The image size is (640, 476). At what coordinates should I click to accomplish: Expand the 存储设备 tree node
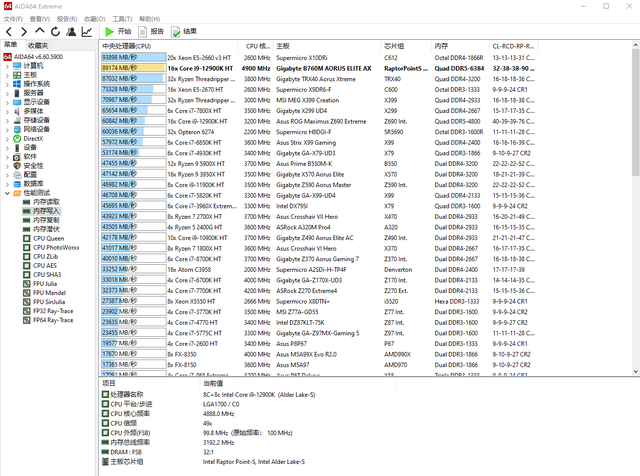click(x=7, y=120)
